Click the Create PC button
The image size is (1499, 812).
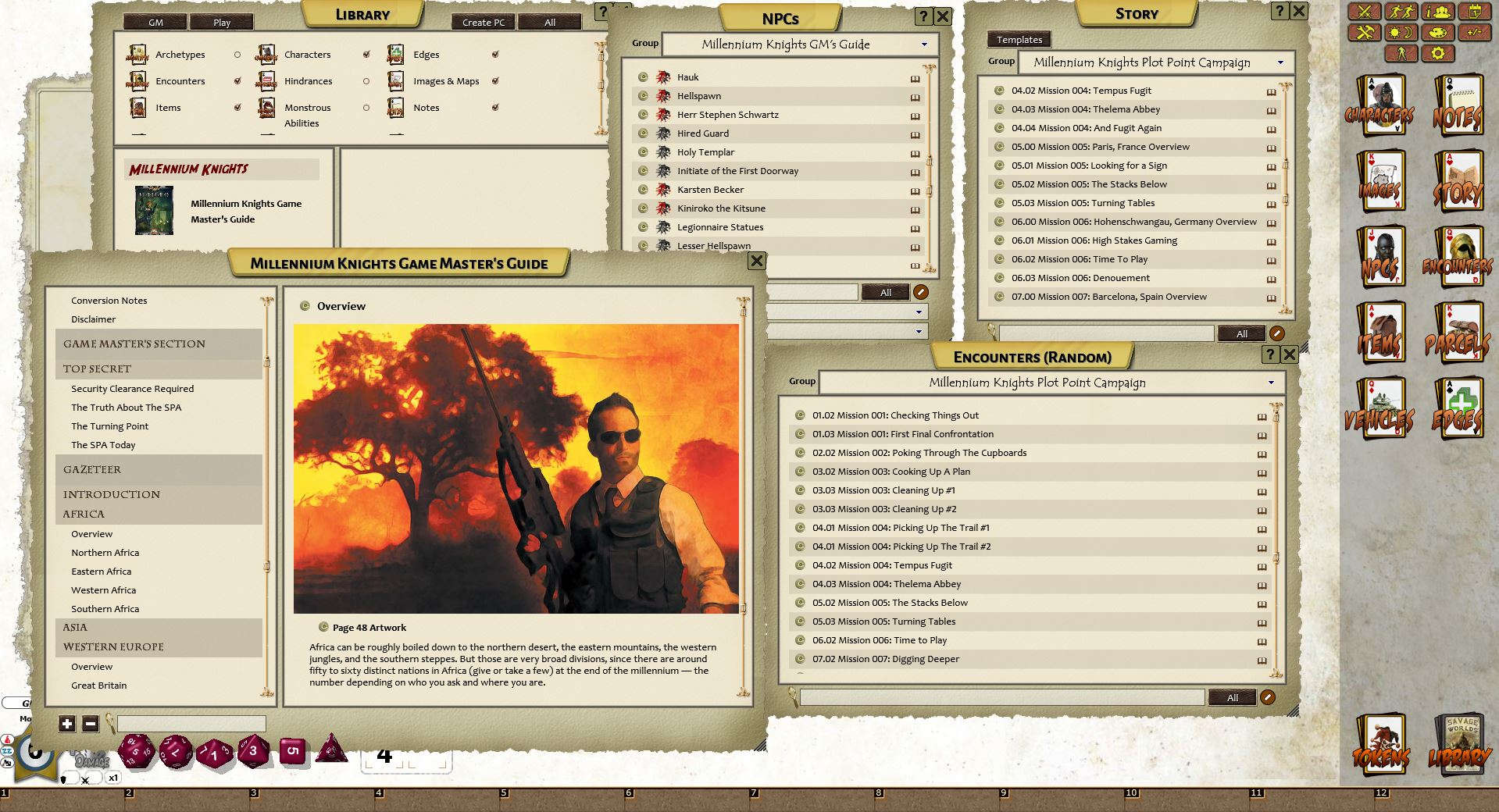point(482,22)
